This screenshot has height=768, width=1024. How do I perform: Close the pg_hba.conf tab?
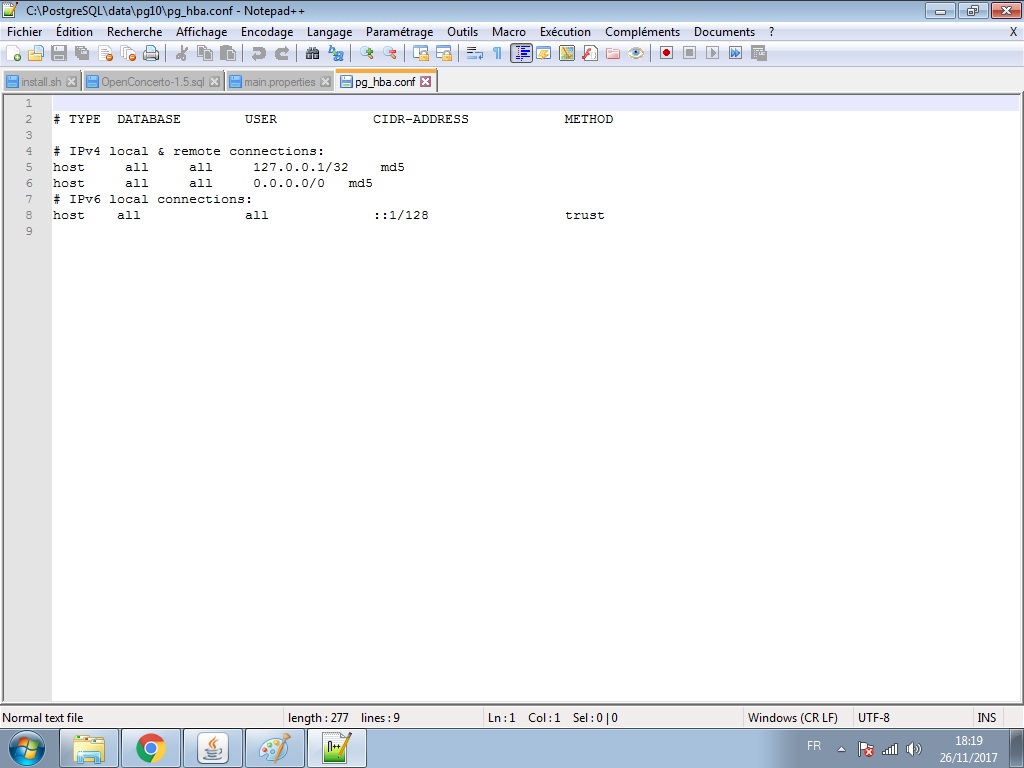[x=425, y=82]
